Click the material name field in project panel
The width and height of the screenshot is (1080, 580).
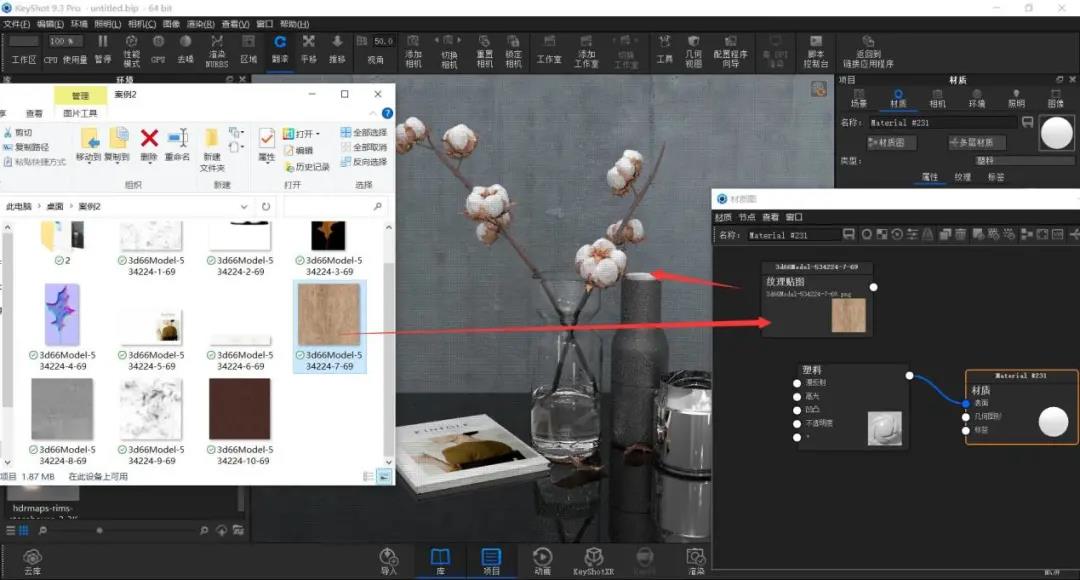coord(942,123)
